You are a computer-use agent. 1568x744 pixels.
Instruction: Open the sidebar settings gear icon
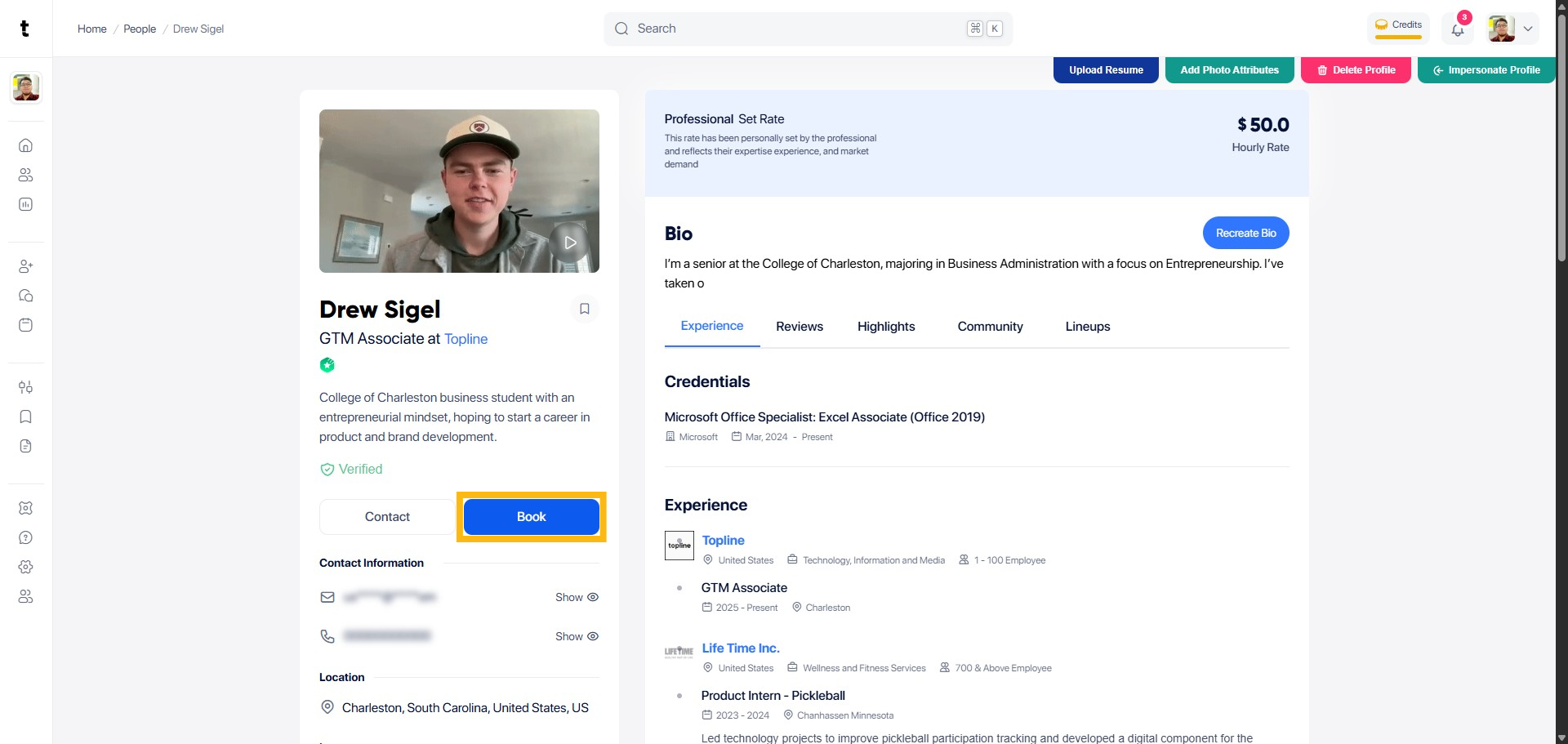point(25,567)
